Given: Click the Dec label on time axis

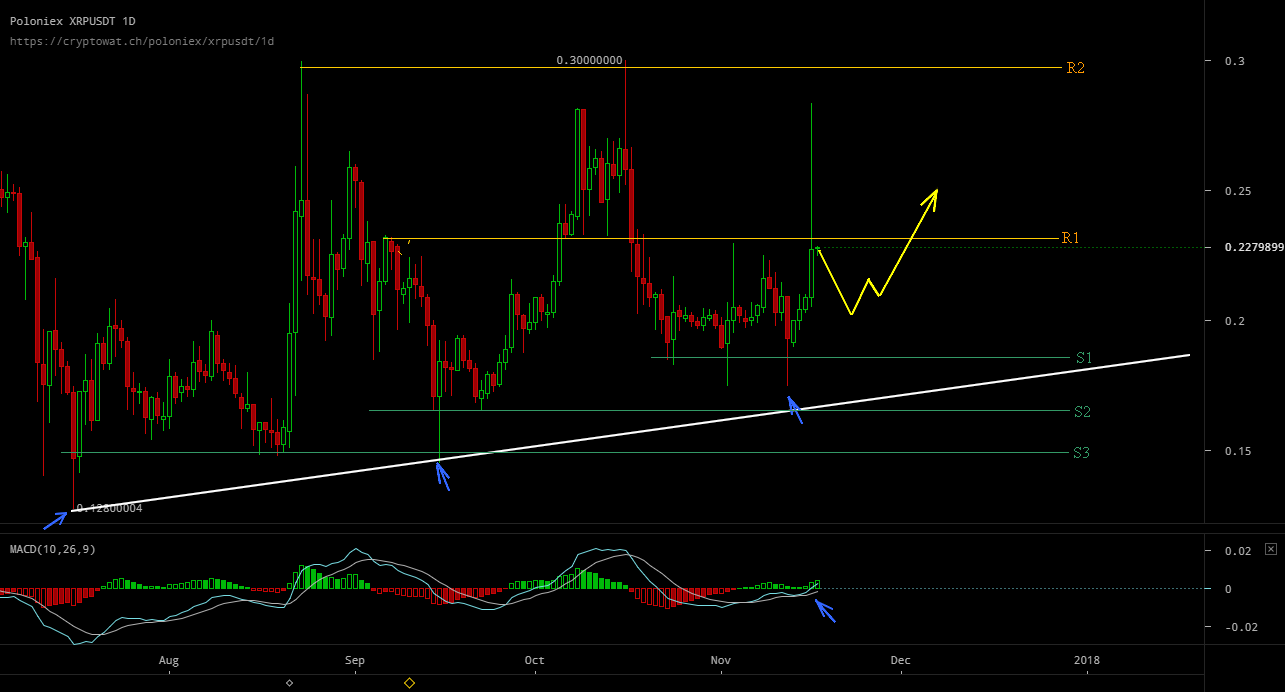Looking at the screenshot, I should tap(900, 660).
